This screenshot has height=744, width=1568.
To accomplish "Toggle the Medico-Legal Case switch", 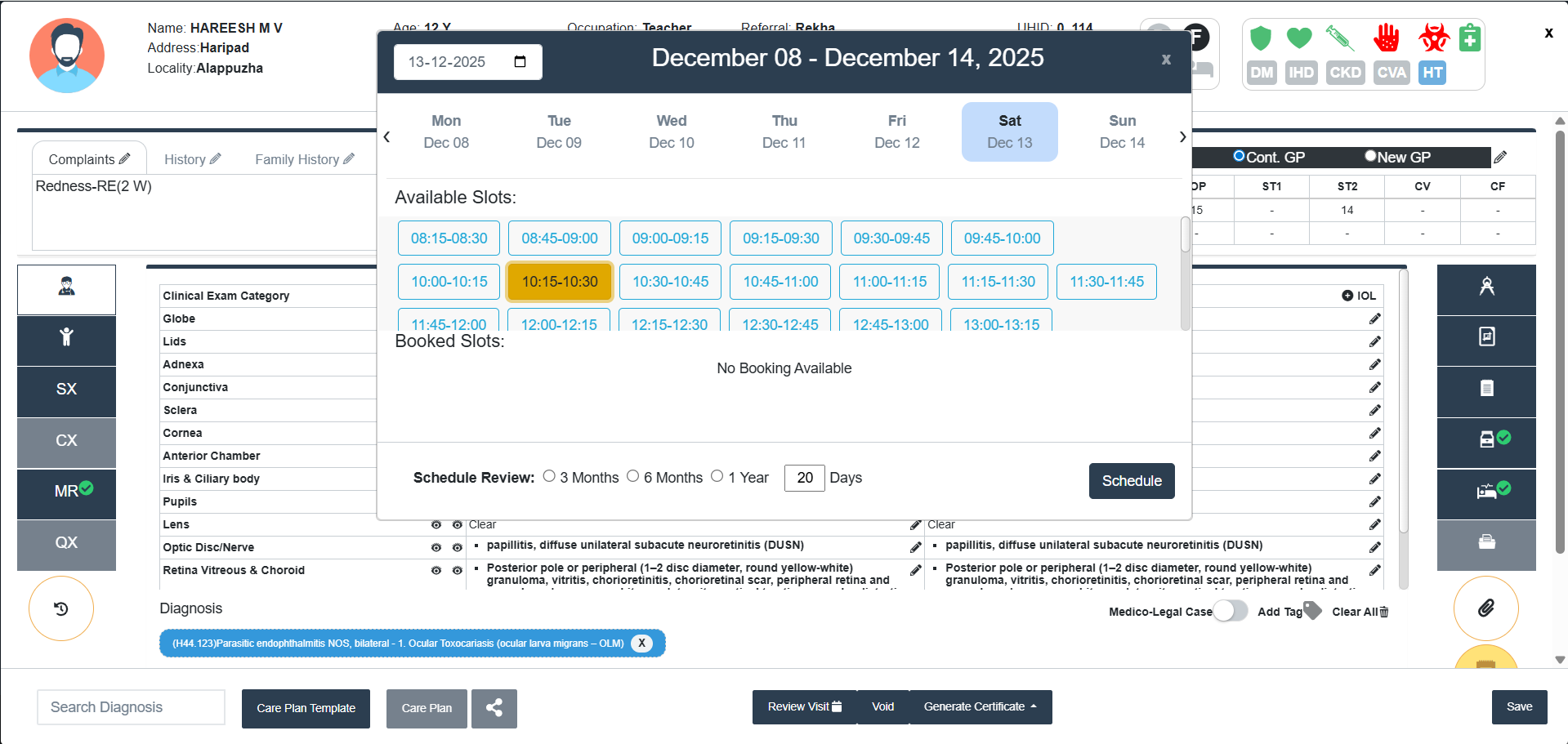I will click(x=1230, y=611).
